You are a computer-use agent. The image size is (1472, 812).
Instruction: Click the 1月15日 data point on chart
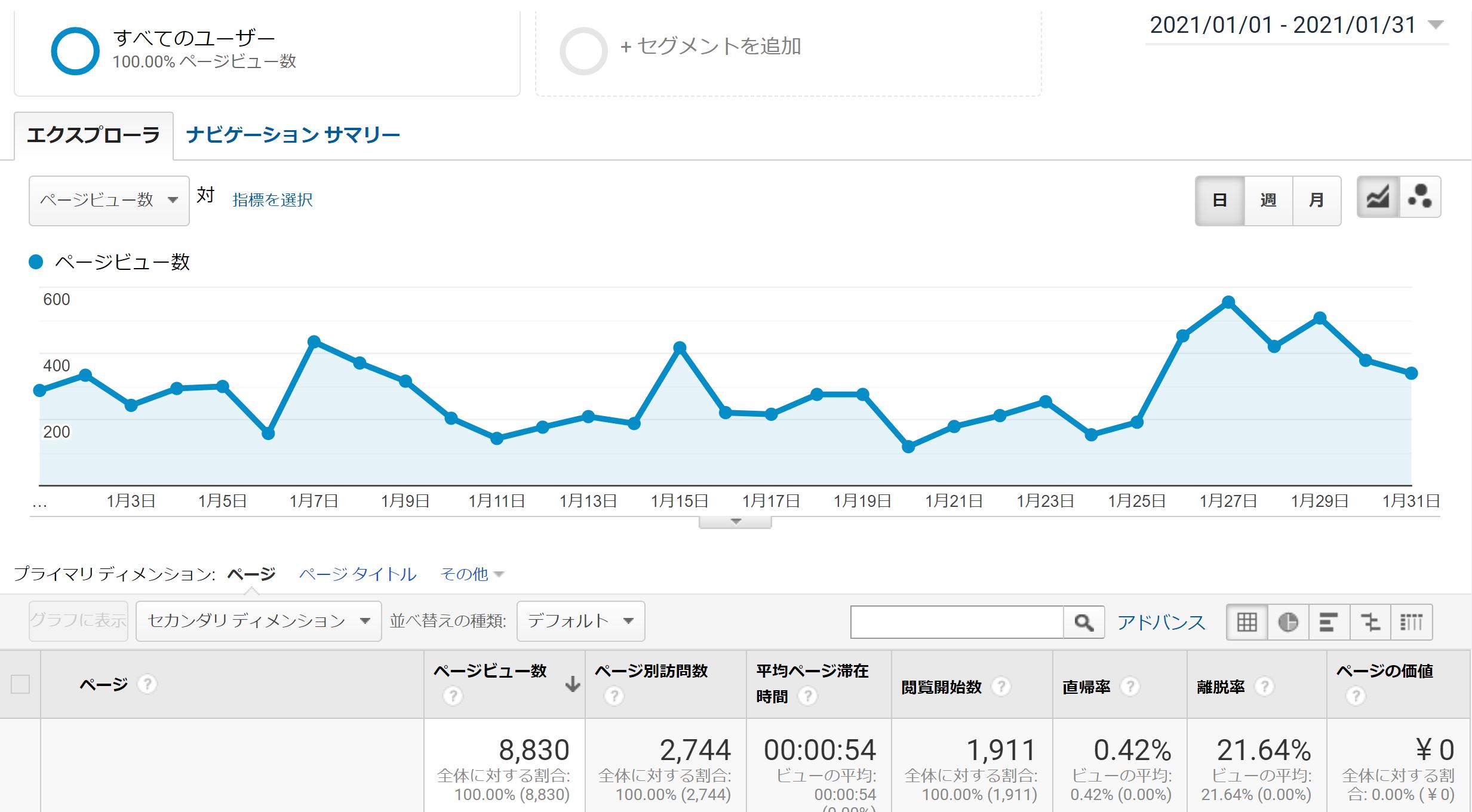click(680, 347)
